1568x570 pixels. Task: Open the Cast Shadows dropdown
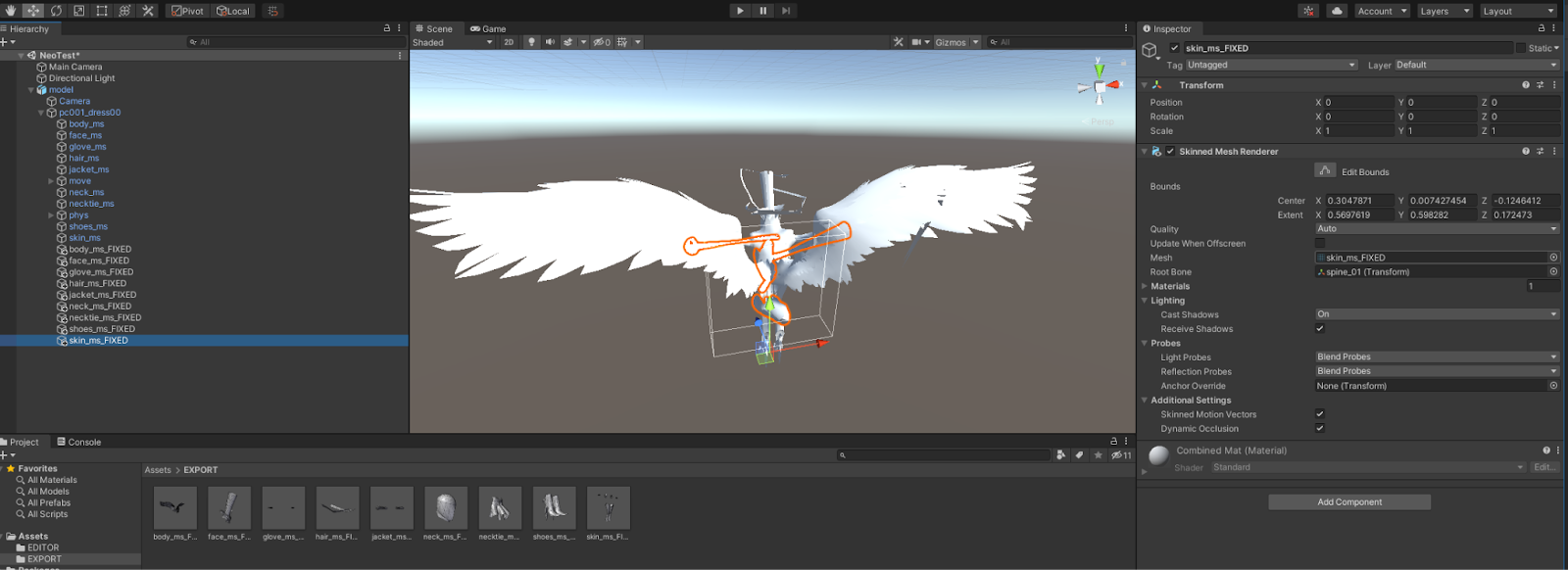point(1437,314)
